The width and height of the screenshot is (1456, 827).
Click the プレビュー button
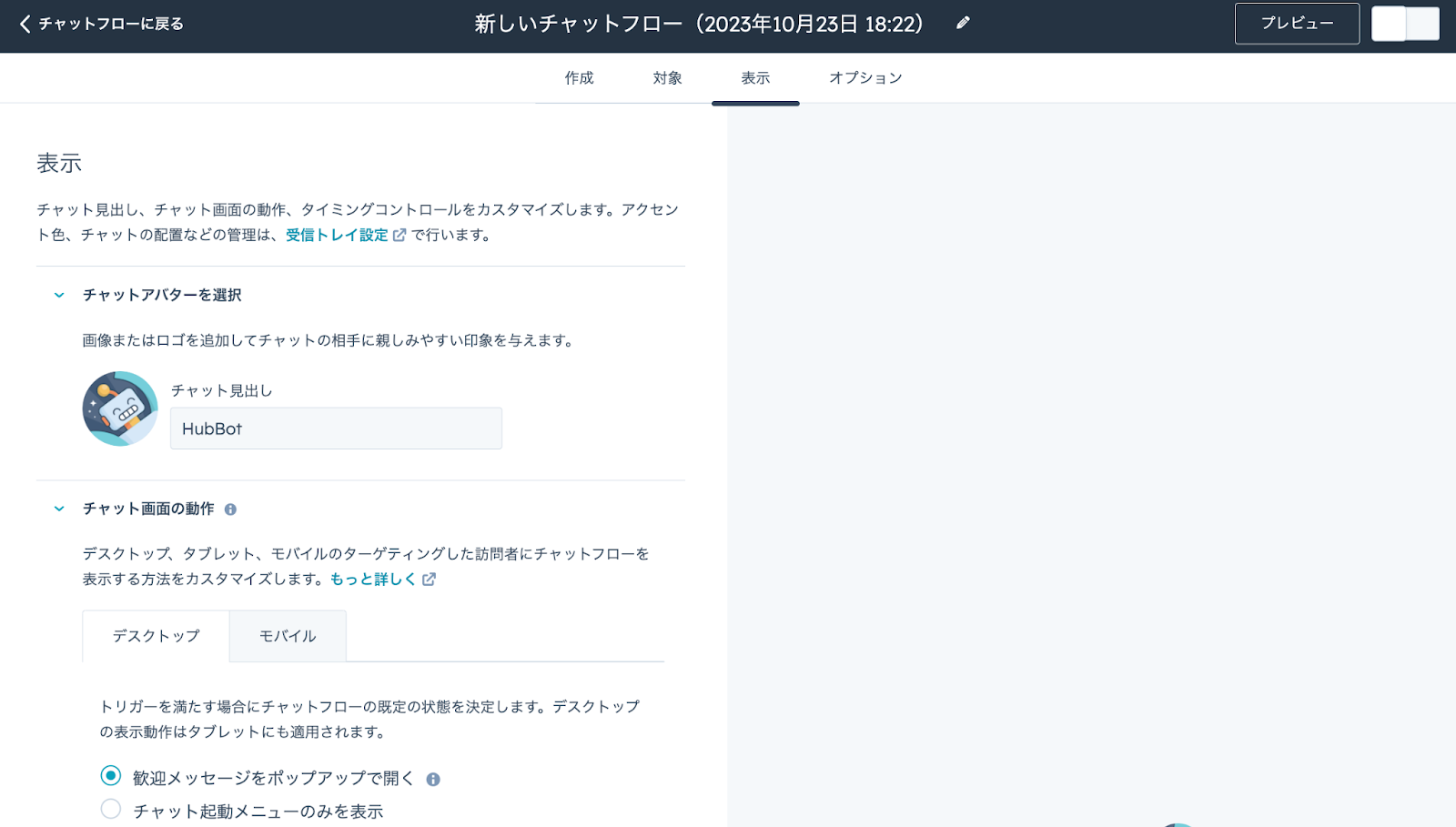click(1297, 24)
